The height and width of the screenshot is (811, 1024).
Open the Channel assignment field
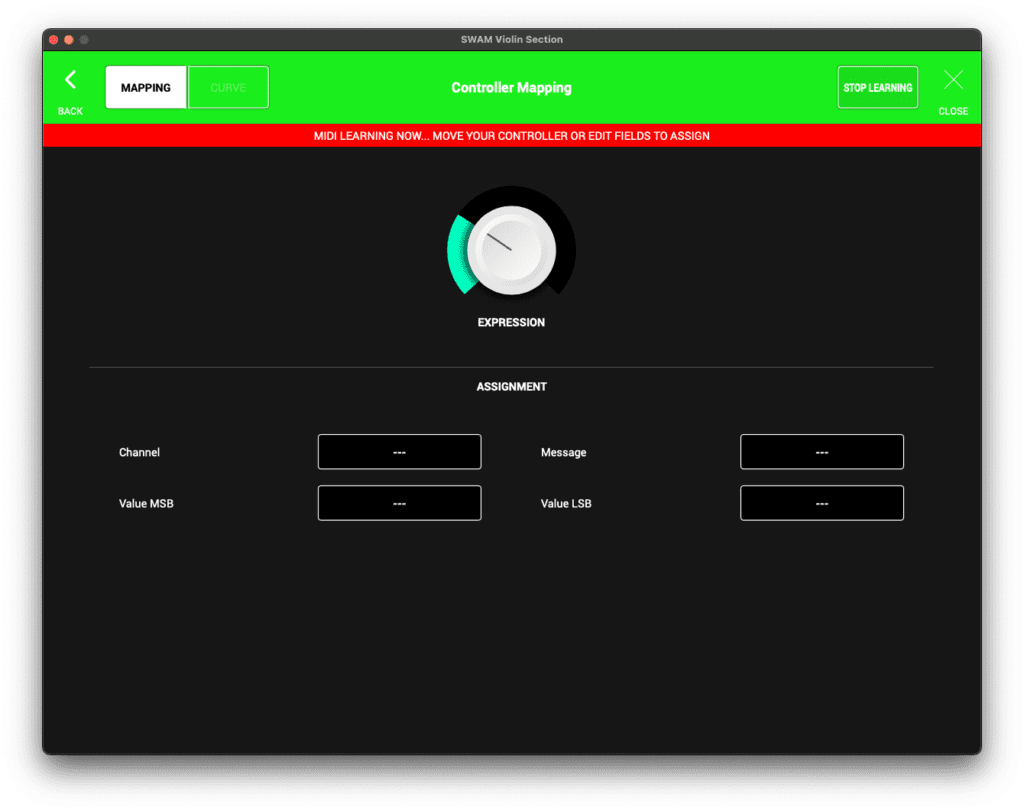[x=399, y=452]
